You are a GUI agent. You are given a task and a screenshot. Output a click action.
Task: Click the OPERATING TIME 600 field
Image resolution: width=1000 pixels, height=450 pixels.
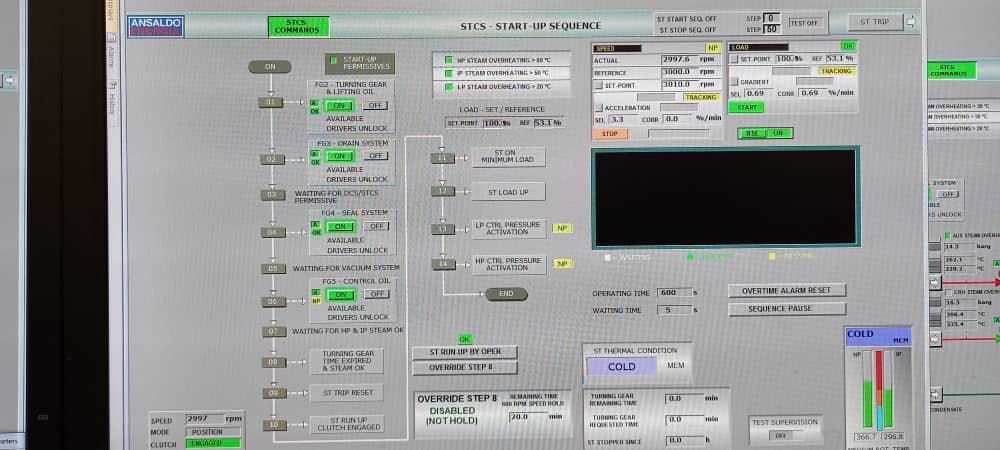pos(672,293)
